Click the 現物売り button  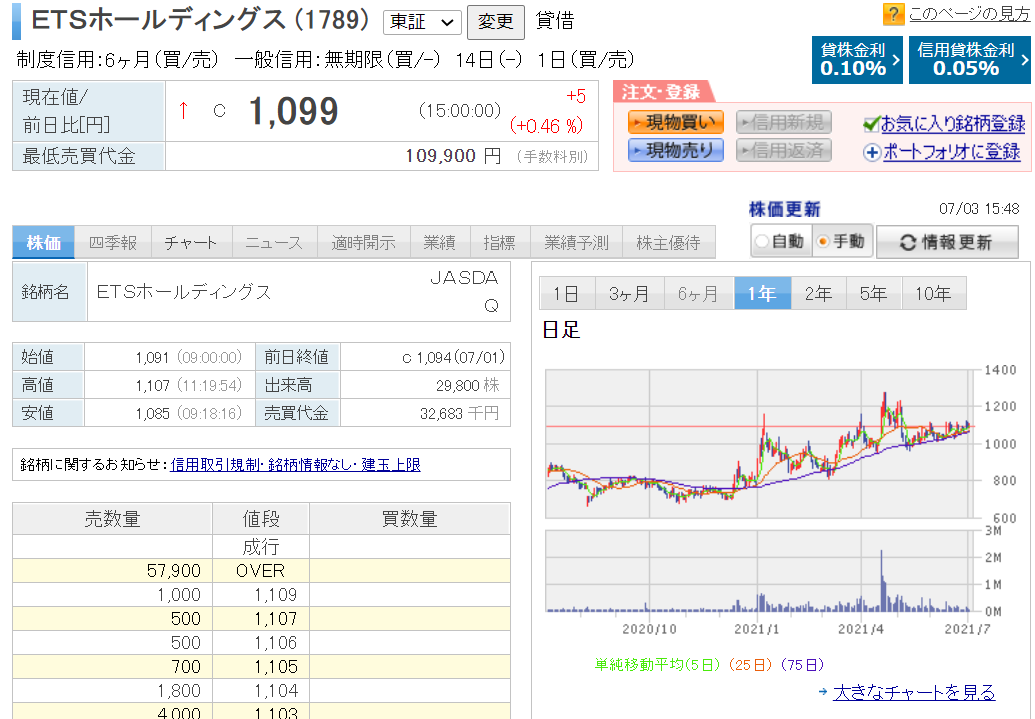pyautogui.click(x=675, y=151)
